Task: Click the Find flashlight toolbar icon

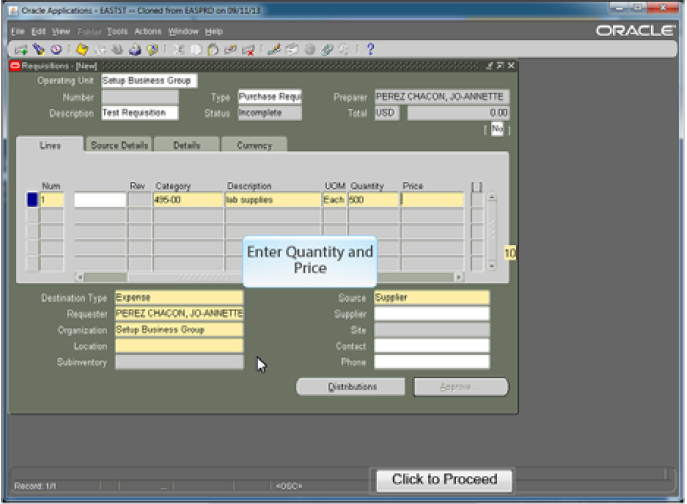Action: pos(39,50)
